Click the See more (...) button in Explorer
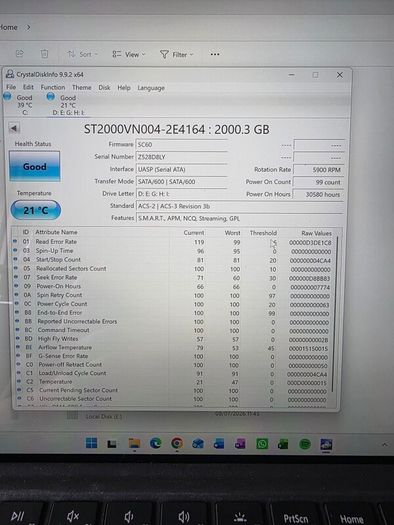 click(x=215, y=54)
